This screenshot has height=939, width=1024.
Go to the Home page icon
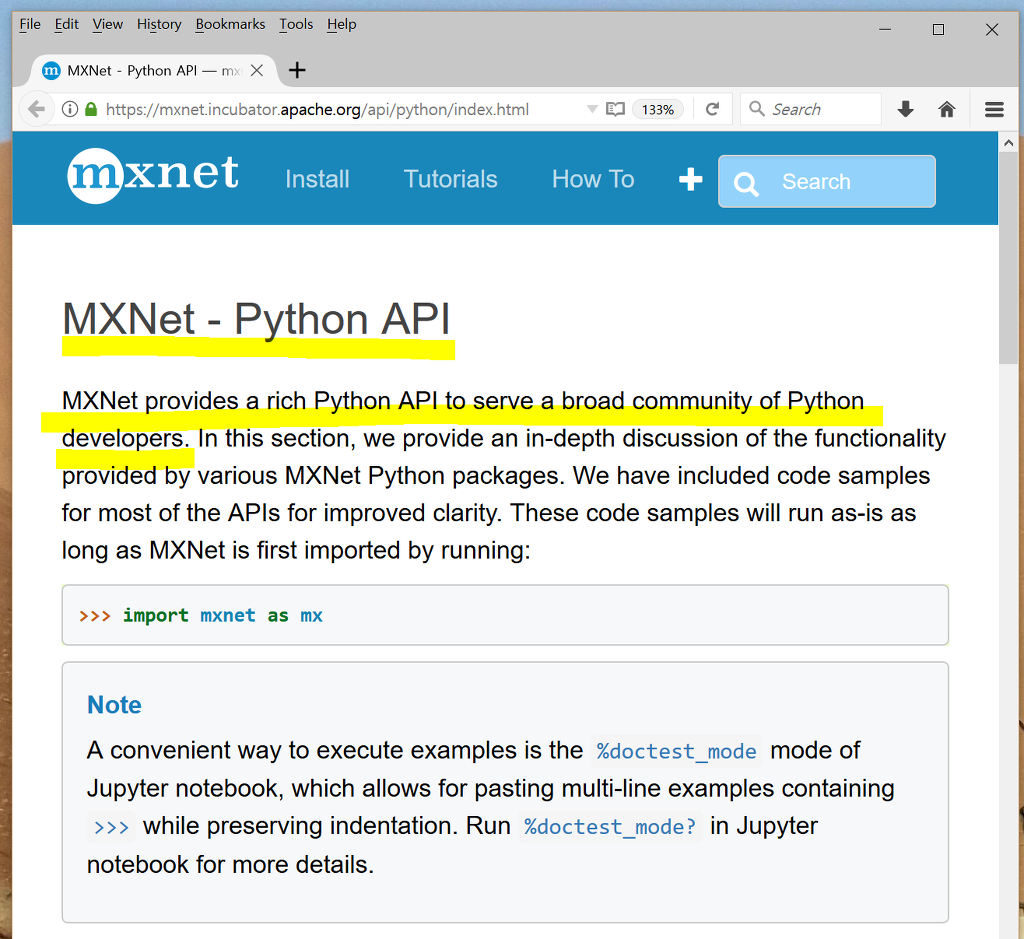point(947,109)
